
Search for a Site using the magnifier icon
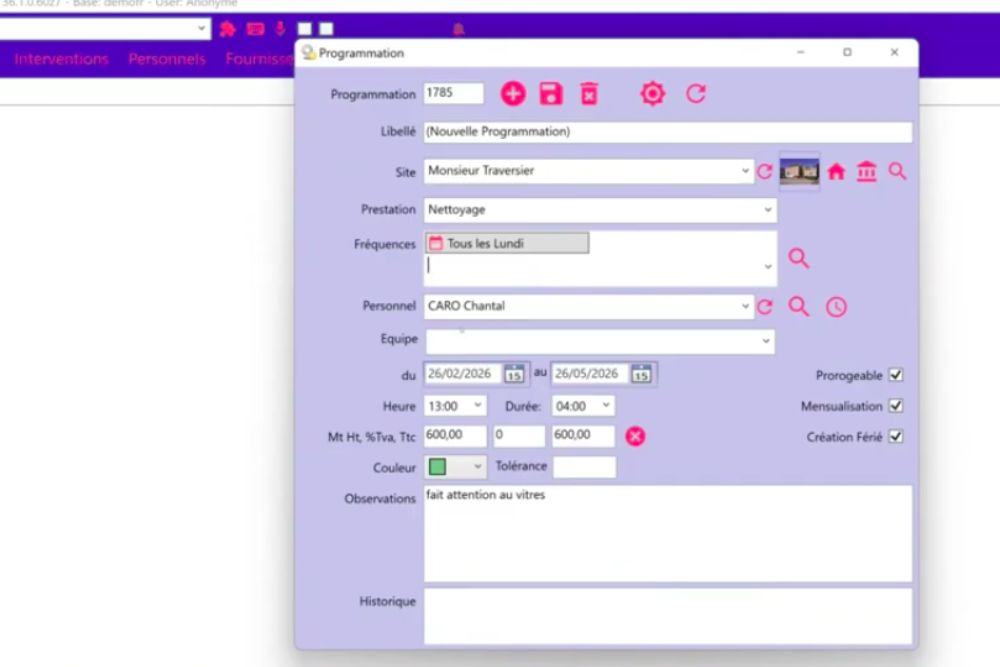(x=897, y=171)
